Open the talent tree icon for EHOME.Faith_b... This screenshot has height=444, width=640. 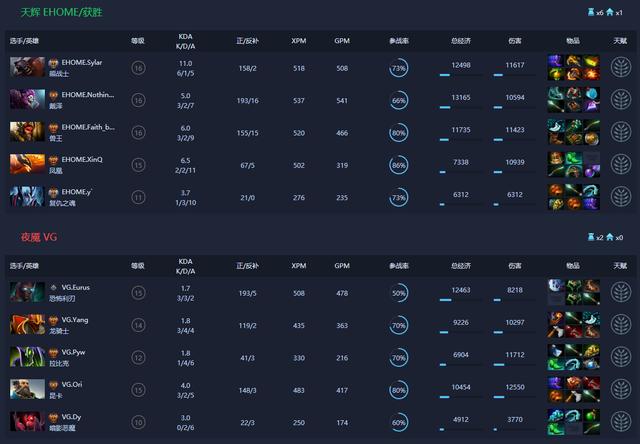(x=620, y=132)
